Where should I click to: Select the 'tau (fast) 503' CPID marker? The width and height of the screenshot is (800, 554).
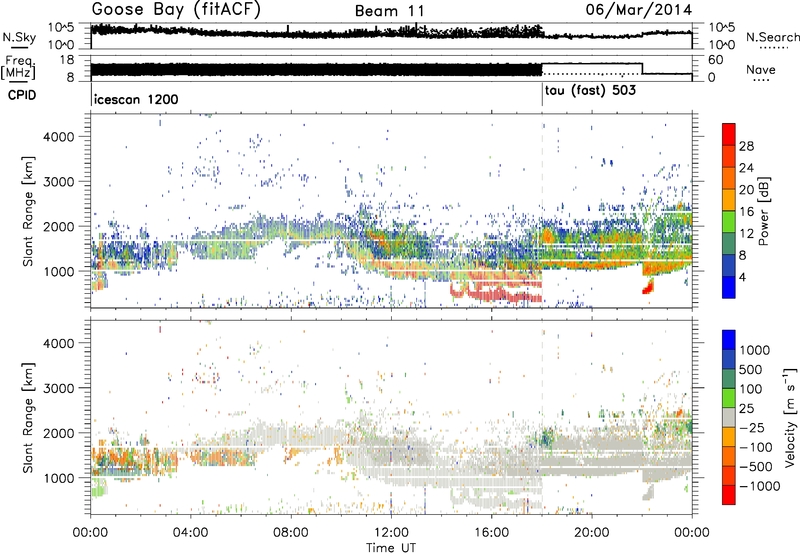coord(590,91)
